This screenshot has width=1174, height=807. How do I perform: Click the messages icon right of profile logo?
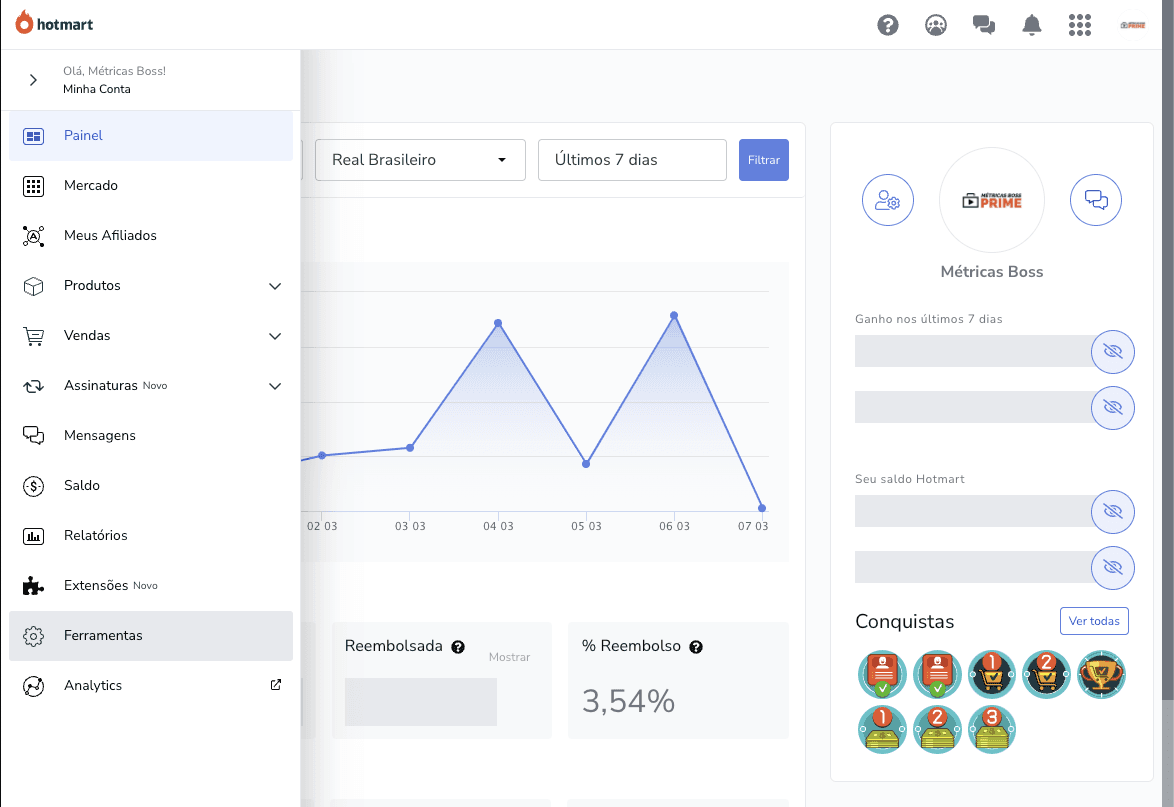tap(1096, 200)
